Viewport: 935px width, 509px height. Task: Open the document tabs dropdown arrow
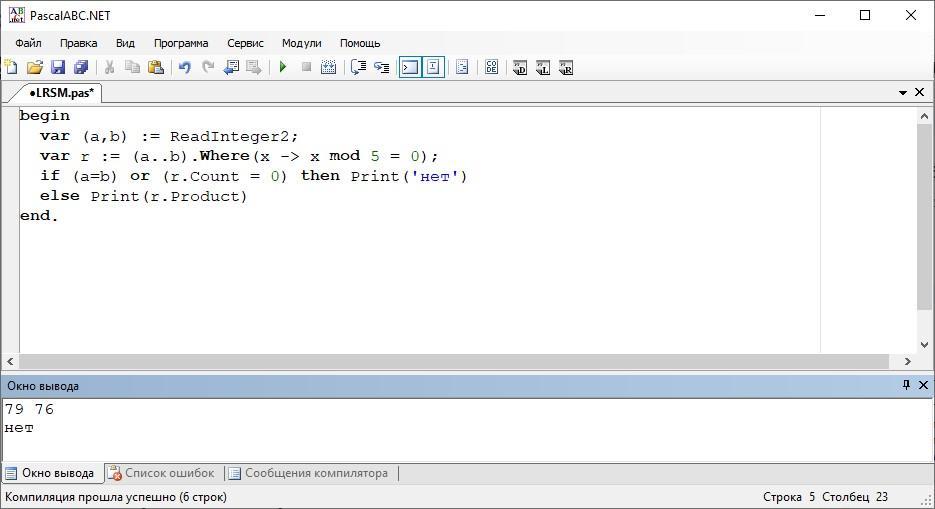[903, 92]
